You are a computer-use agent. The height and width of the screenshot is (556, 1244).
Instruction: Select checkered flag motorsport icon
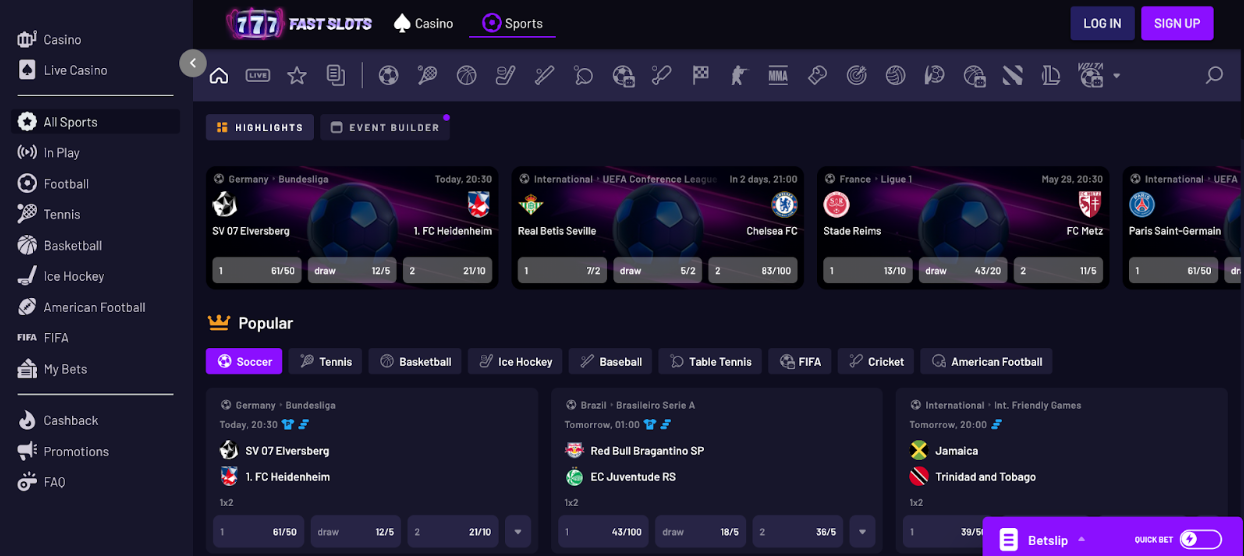pos(701,75)
